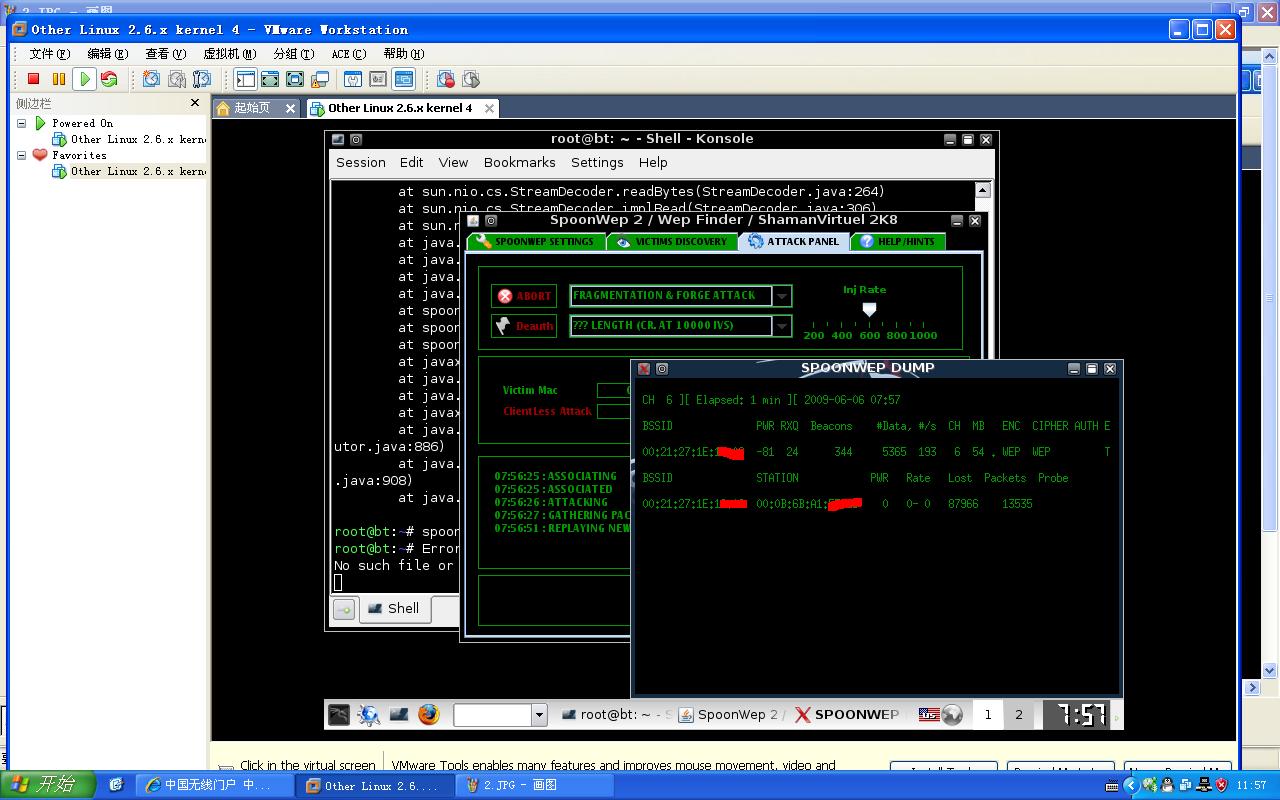Image resolution: width=1280 pixels, height=800 pixels.
Task: Launch Firefox from guest panel
Action: 429,714
